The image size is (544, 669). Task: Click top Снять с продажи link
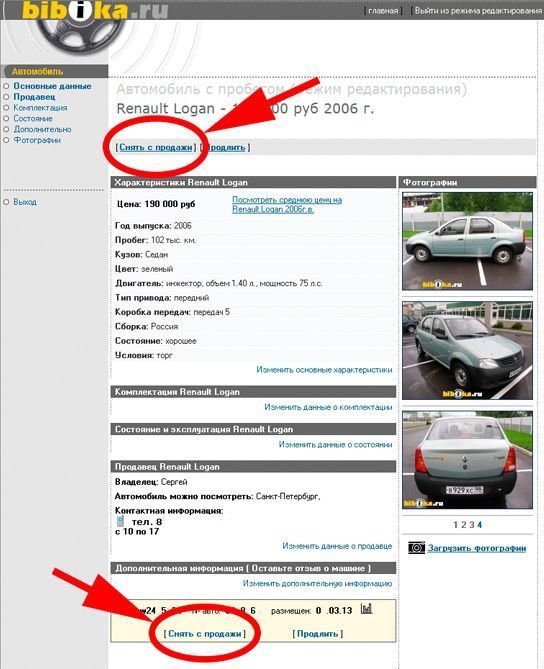pyautogui.click(x=156, y=147)
